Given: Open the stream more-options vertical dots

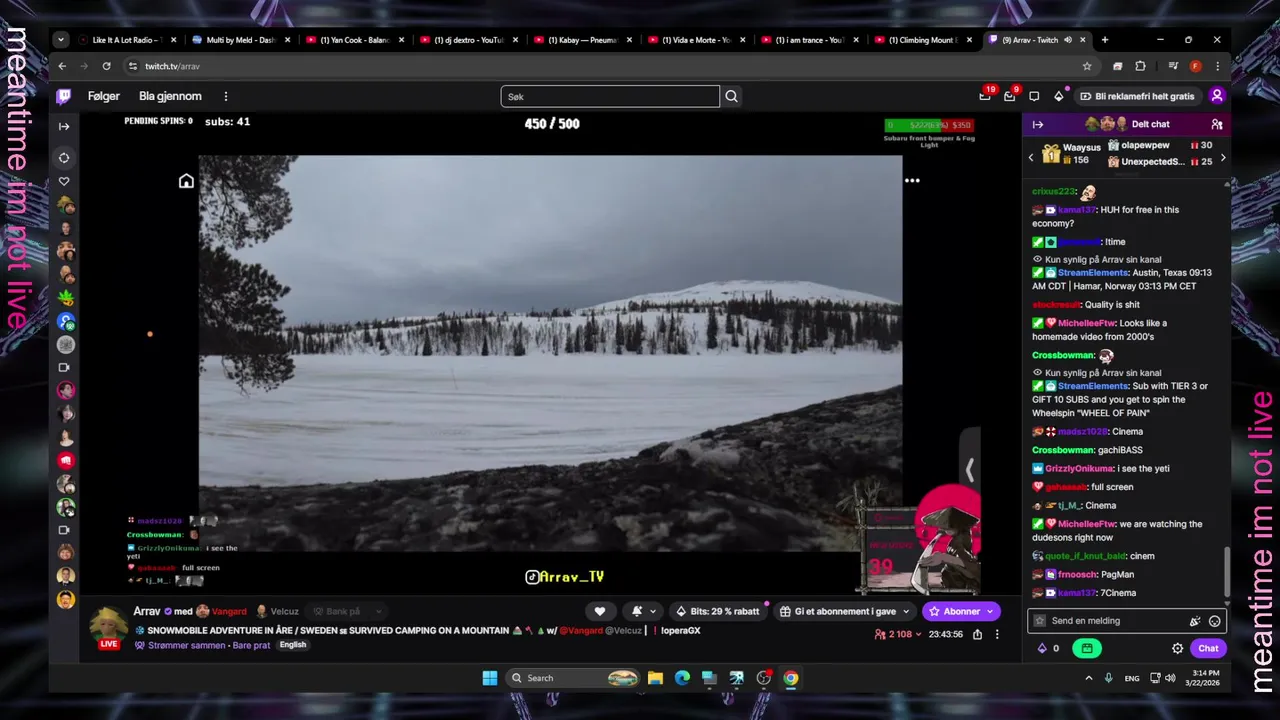Looking at the screenshot, I should tap(997, 634).
